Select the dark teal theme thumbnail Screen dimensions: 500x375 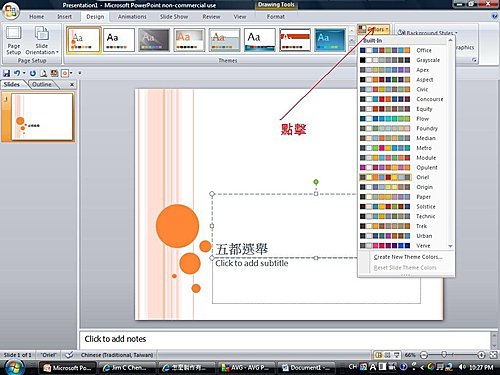pyautogui.click(x=330, y=40)
